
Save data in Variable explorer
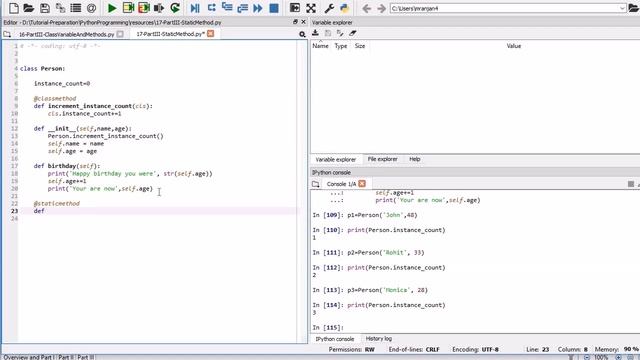click(328, 33)
